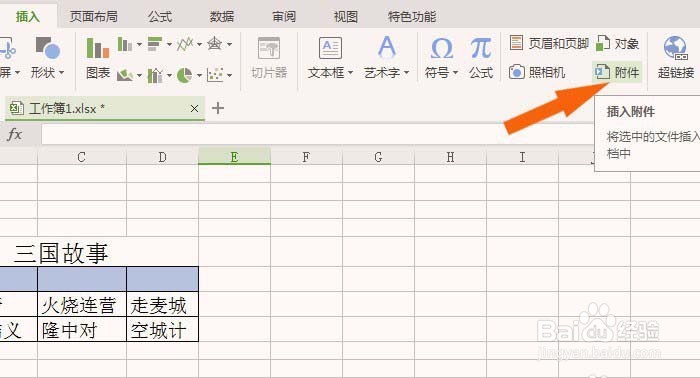Pick the line chart type icon
Image resolution: width=700 pixels, height=378 pixels.
coord(185,44)
